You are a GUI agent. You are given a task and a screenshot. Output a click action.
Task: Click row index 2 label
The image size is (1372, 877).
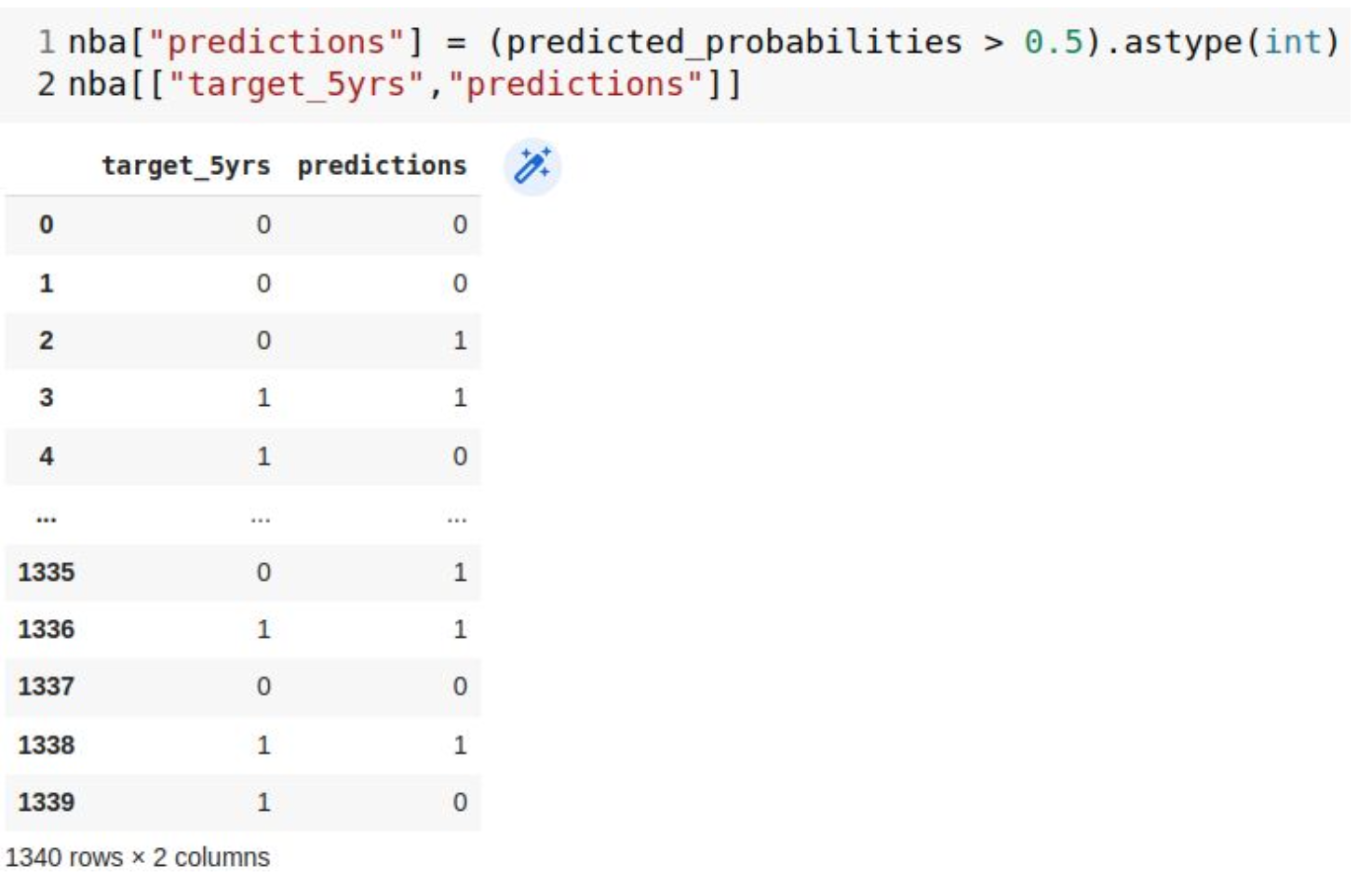pyautogui.click(x=47, y=340)
